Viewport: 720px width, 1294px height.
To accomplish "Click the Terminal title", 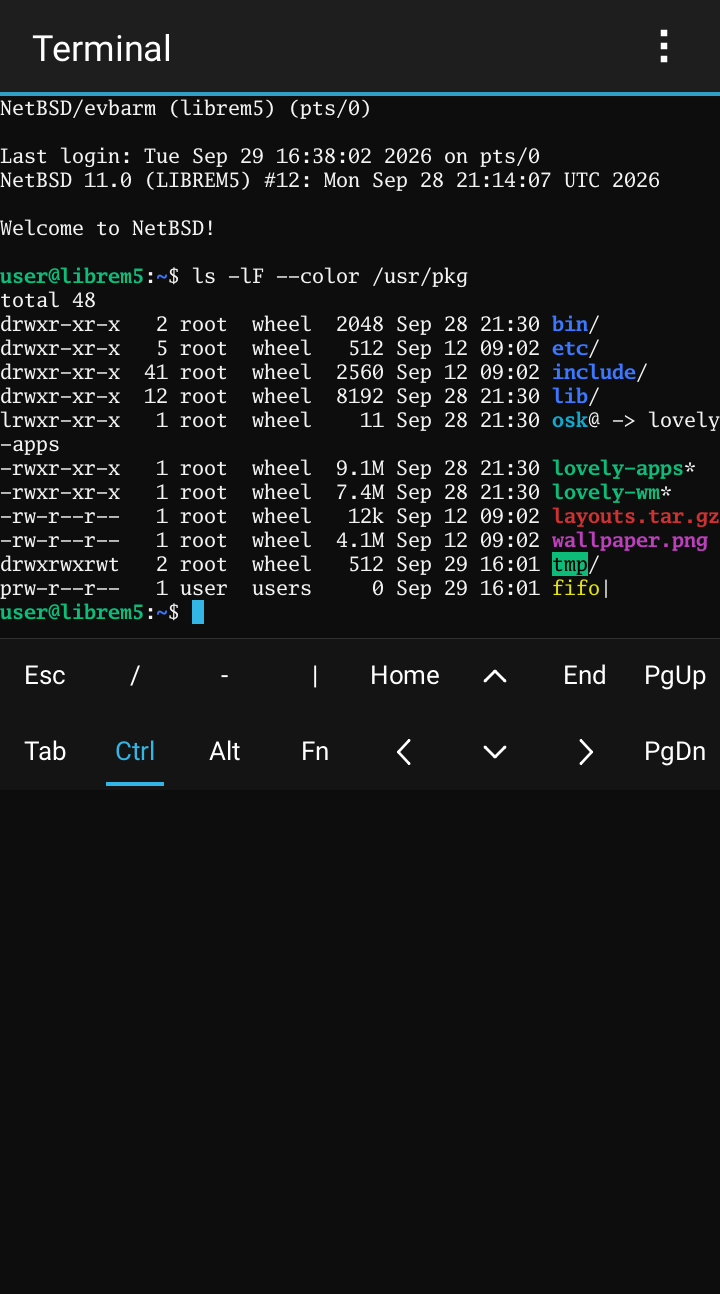I will 102,48.
